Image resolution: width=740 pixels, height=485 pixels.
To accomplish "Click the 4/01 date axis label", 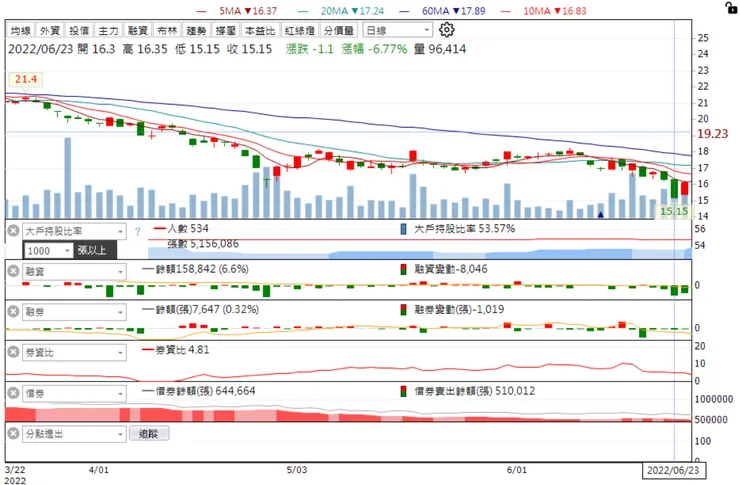I will tap(99, 470).
